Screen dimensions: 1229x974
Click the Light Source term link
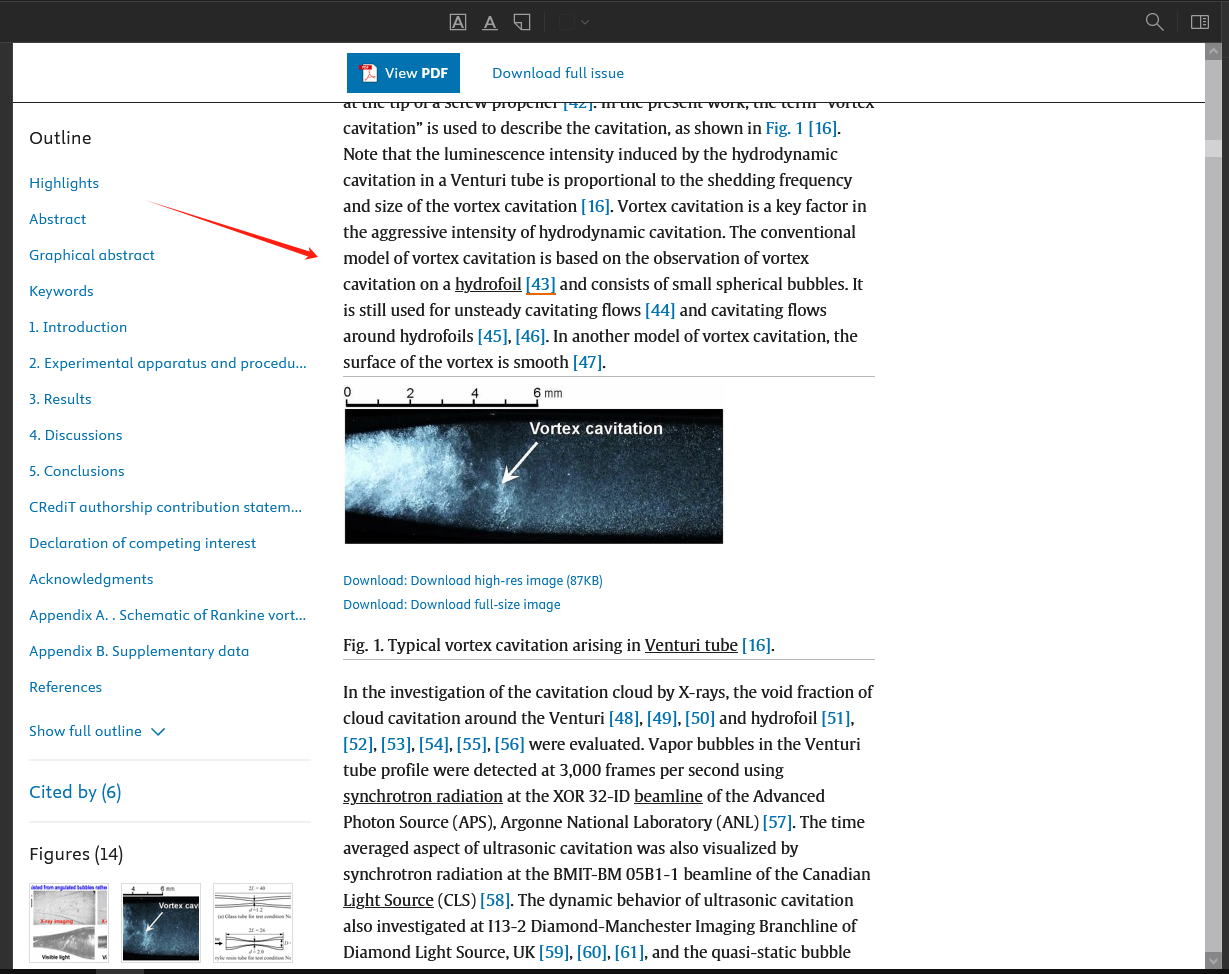click(x=388, y=900)
